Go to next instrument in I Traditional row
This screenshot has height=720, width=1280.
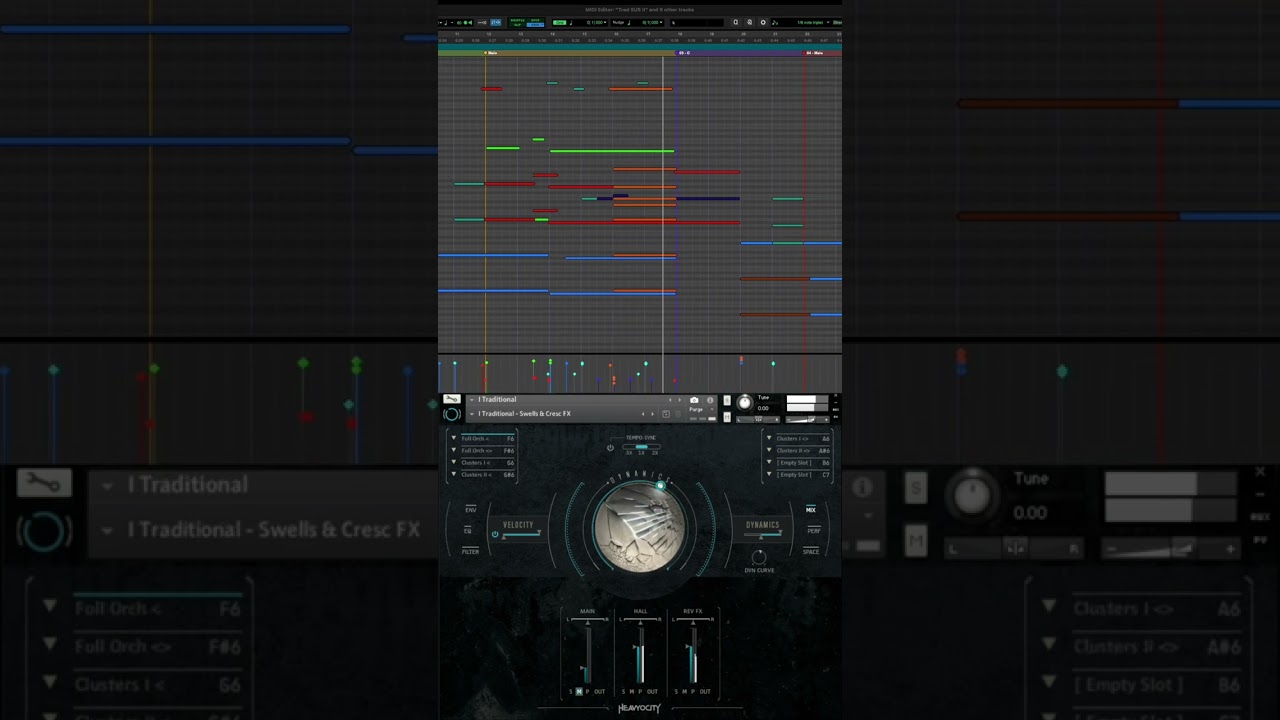click(x=680, y=400)
